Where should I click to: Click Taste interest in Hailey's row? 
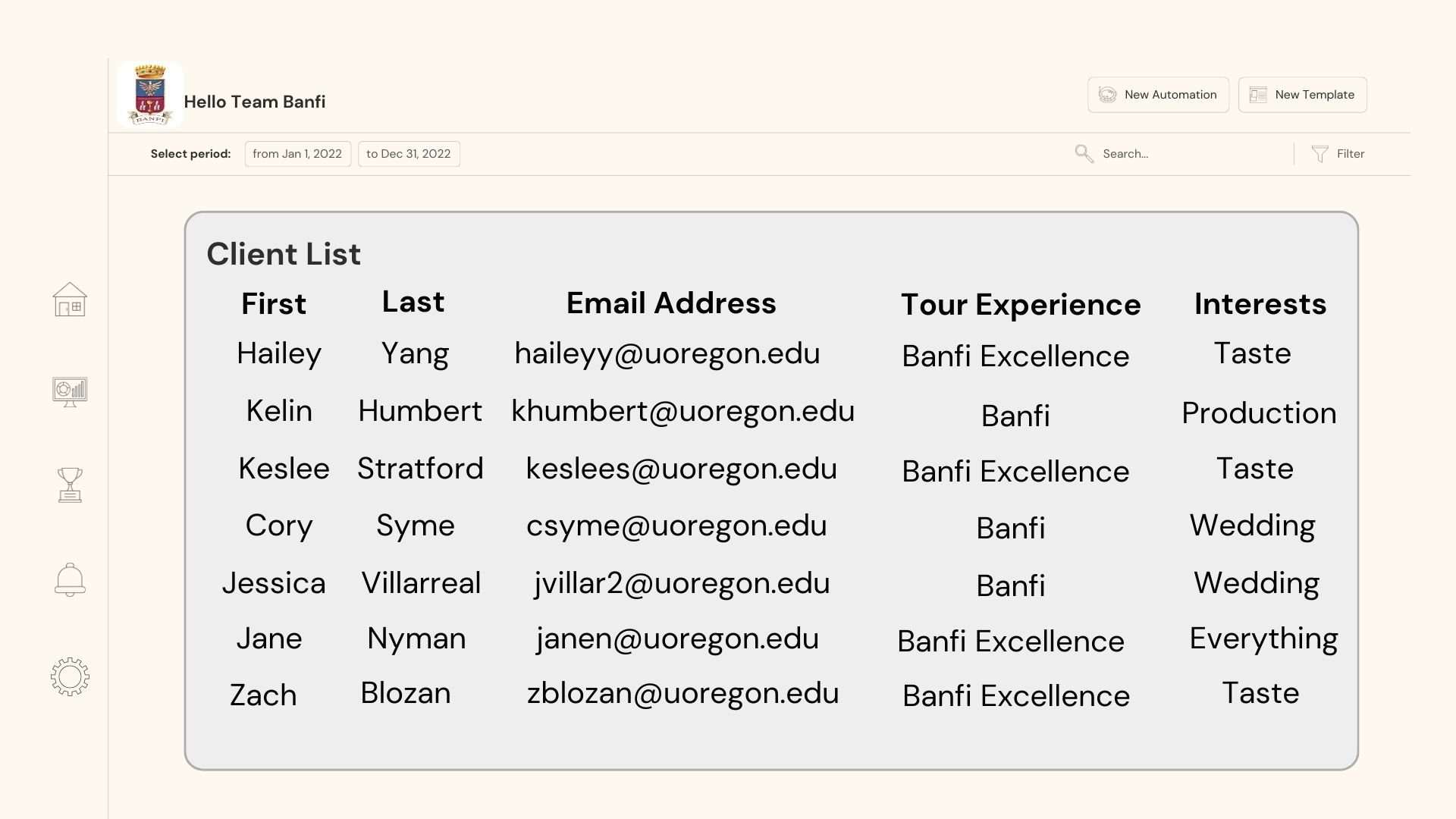coord(1252,353)
